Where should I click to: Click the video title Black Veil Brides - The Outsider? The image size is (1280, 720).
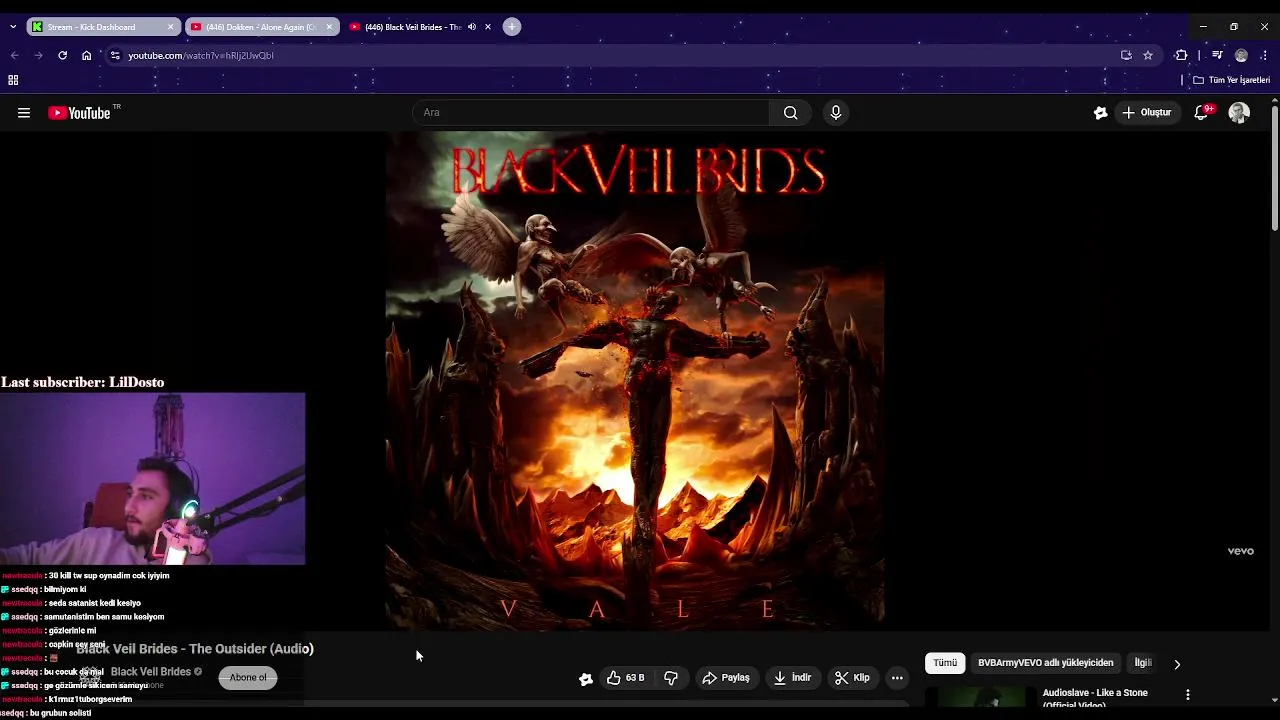195,649
